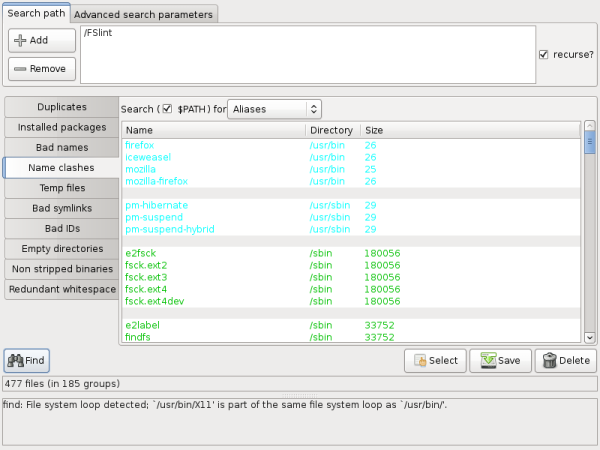Sort results by the Name column
The width and height of the screenshot is (600, 450).
tap(213, 130)
